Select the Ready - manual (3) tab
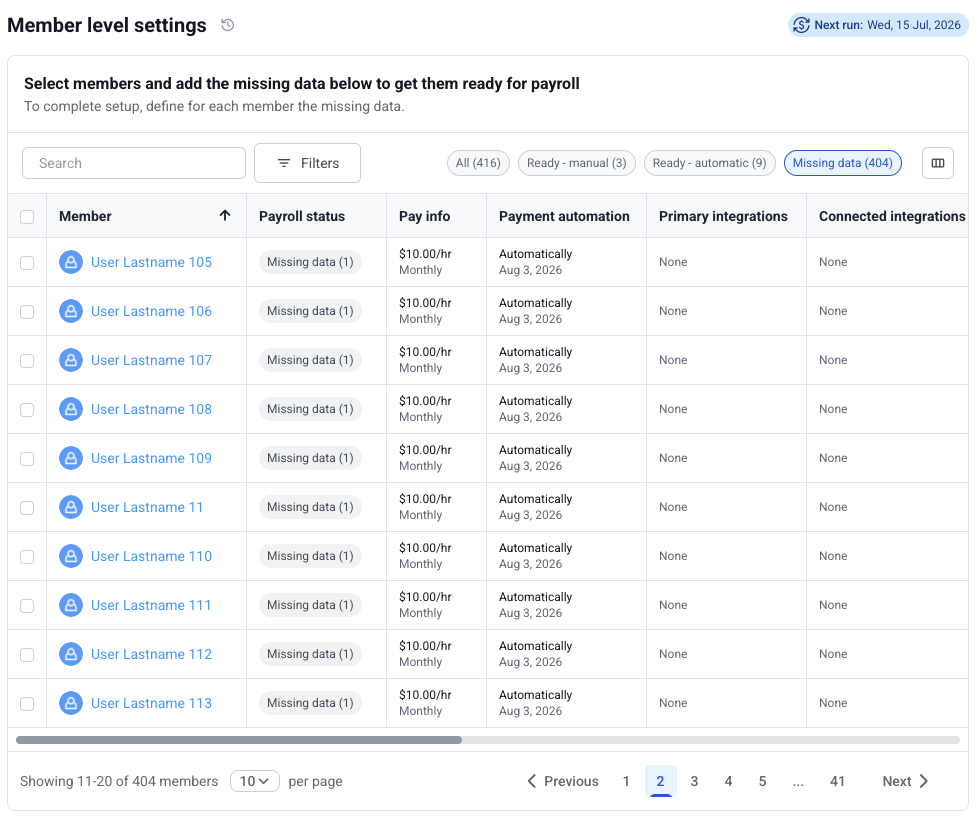 [576, 163]
